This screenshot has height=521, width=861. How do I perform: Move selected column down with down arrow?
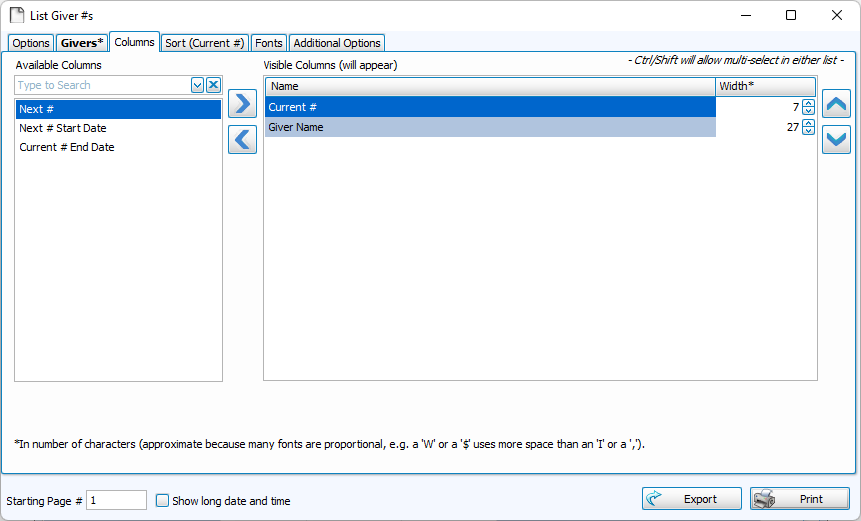[x=836, y=140]
